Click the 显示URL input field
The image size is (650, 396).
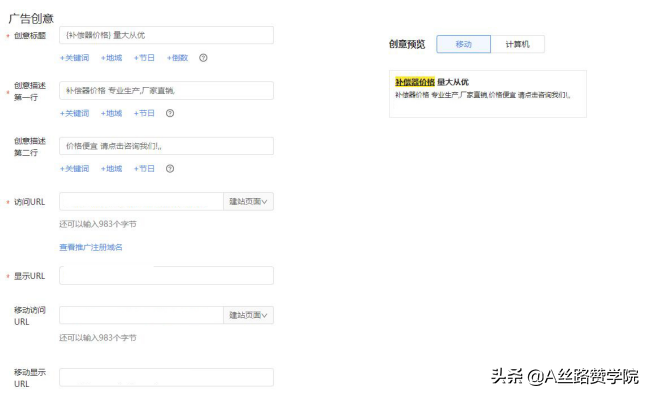coord(166,276)
